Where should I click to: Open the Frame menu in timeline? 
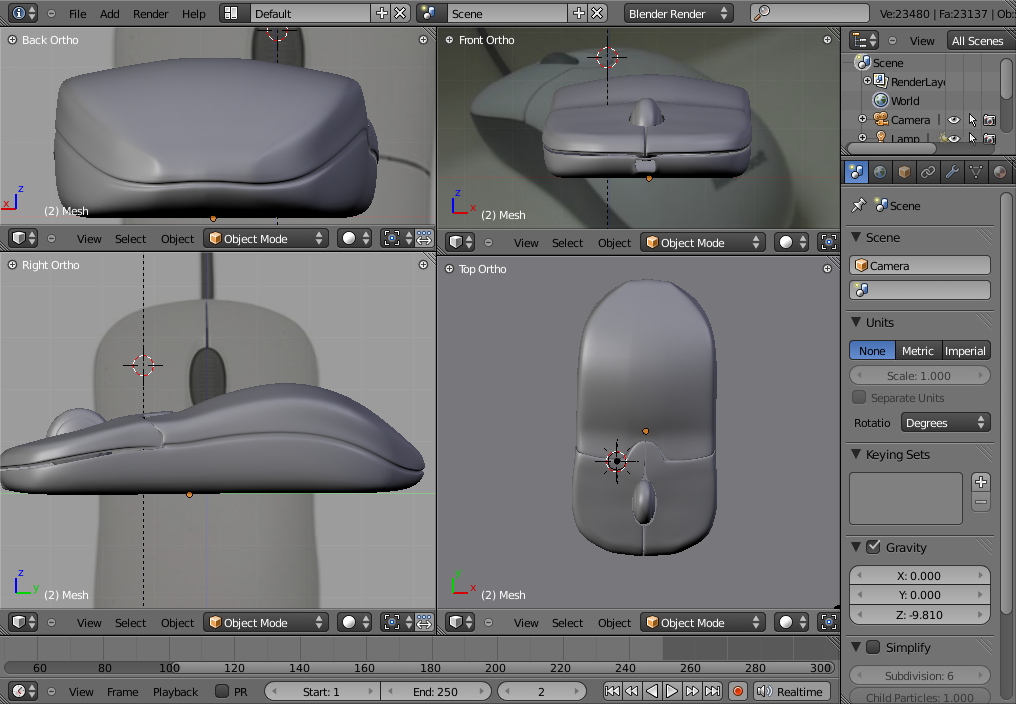(x=122, y=692)
